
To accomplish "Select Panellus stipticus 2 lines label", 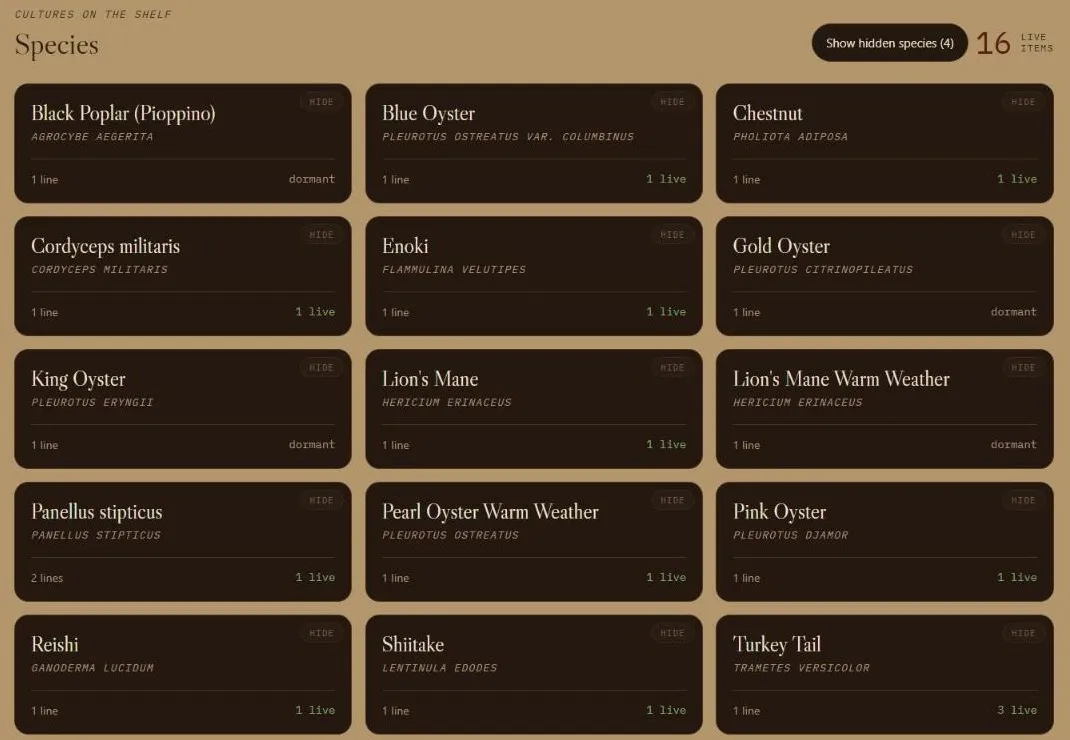I will click(47, 578).
